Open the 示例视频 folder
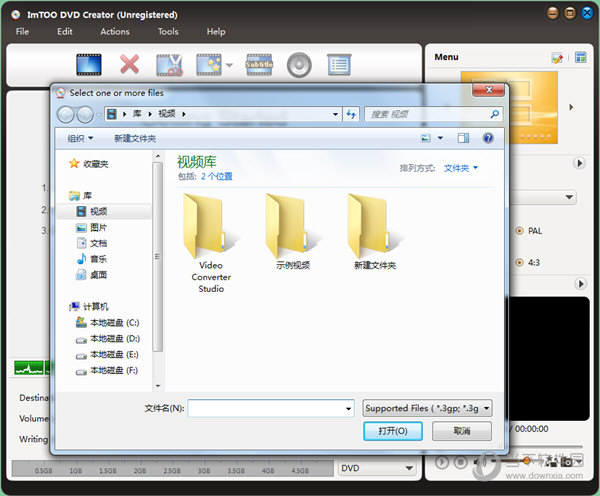 (293, 232)
